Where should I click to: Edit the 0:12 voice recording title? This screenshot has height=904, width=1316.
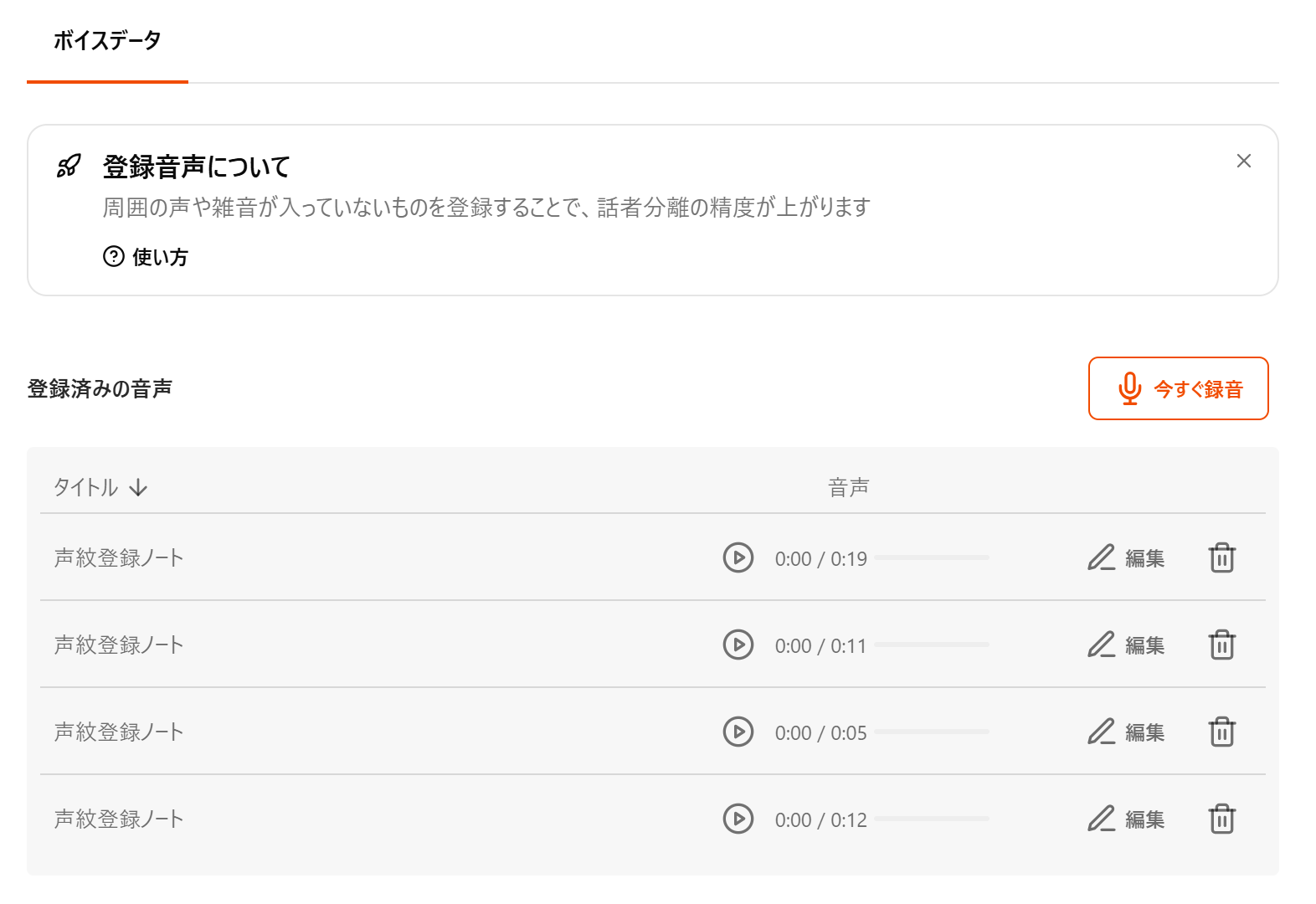point(1126,819)
